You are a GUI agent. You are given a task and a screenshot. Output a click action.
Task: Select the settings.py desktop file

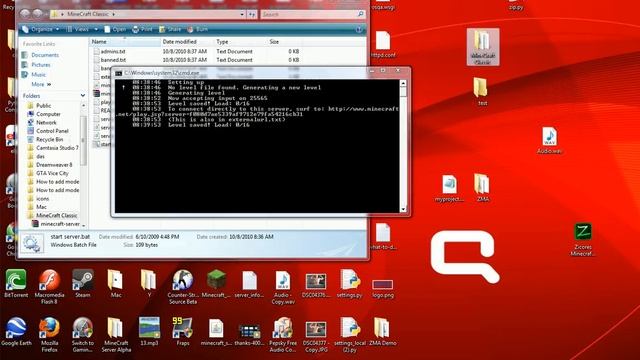[349, 284]
